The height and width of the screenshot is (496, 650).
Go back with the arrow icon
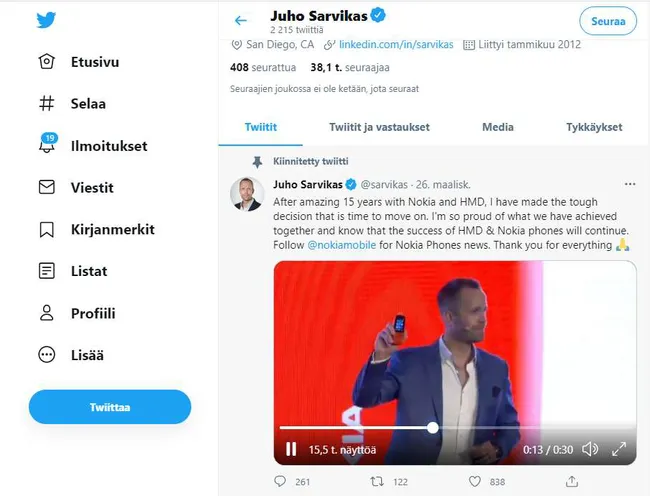tap(240, 20)
